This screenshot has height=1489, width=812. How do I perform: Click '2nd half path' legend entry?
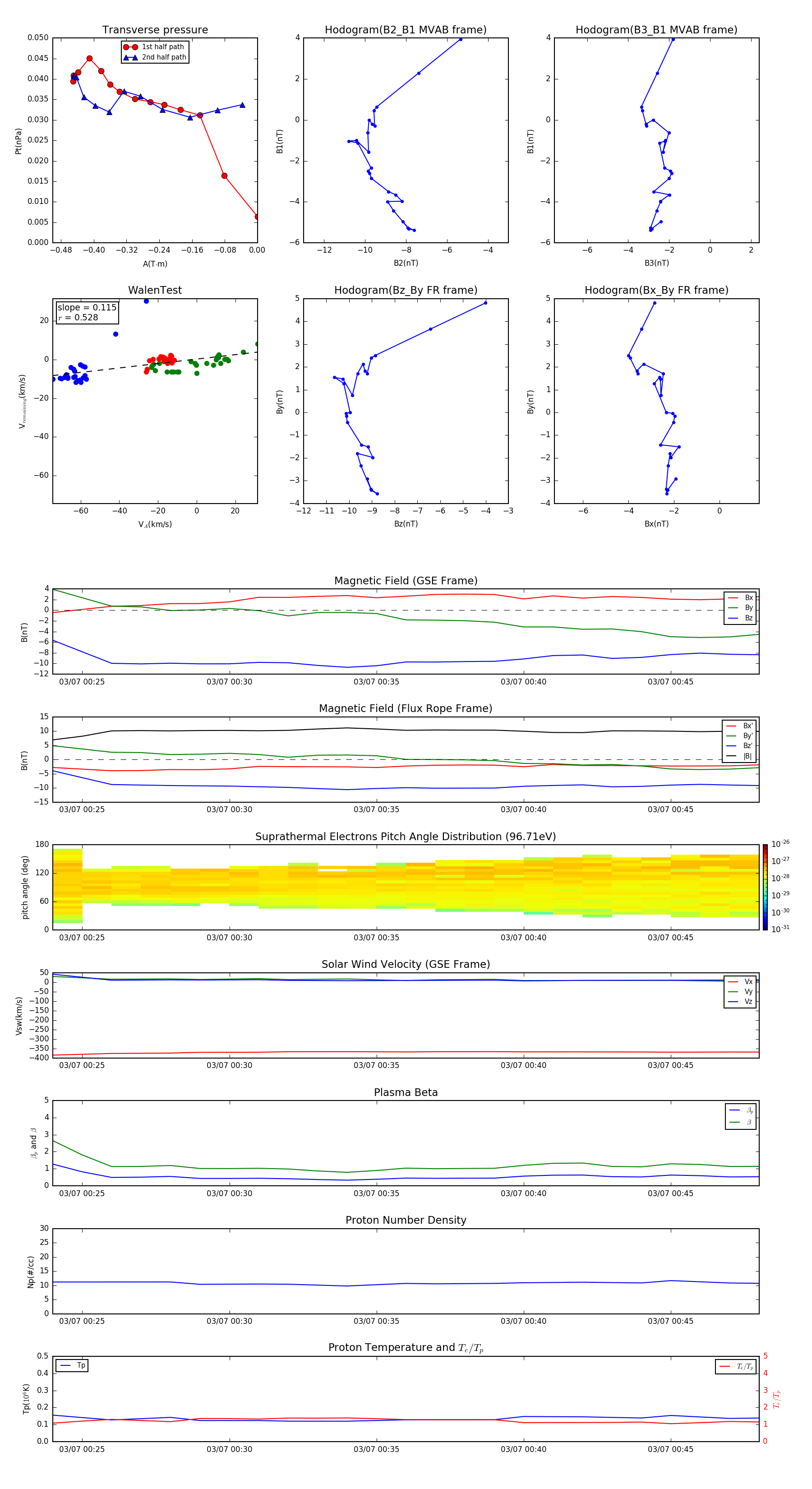click(155, 57)
